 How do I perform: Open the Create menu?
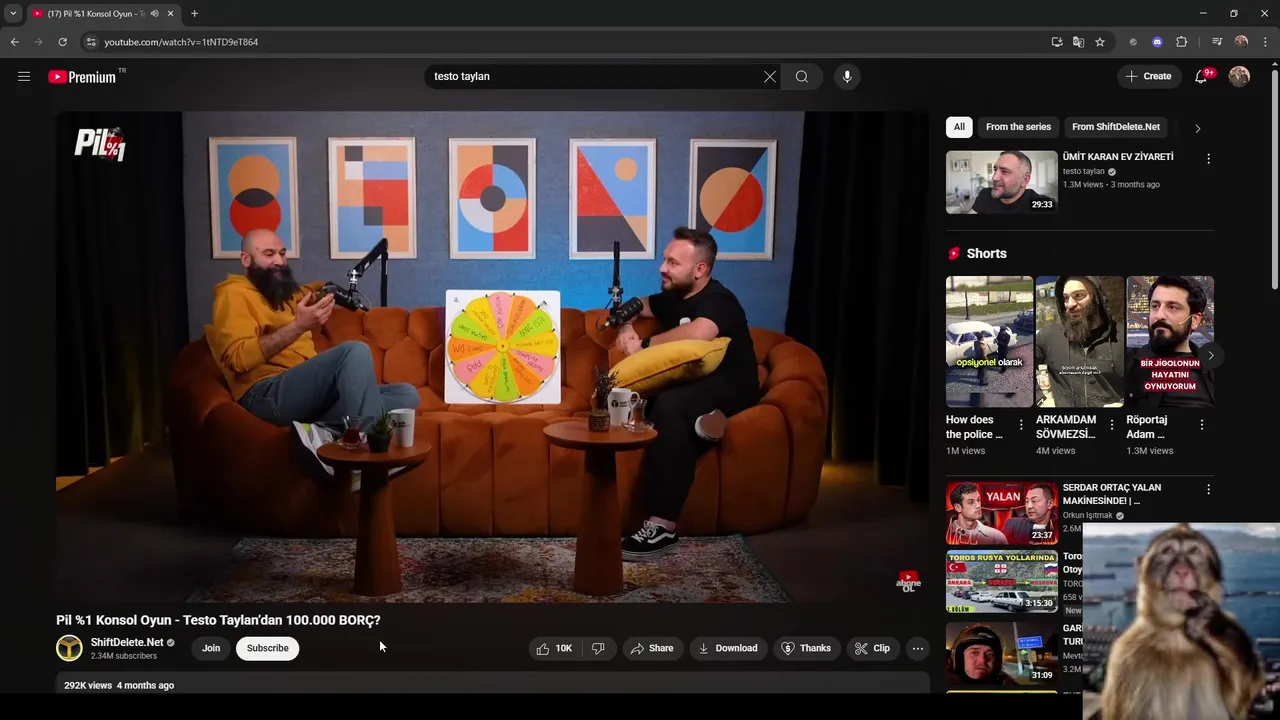[x=1148, y=76]
